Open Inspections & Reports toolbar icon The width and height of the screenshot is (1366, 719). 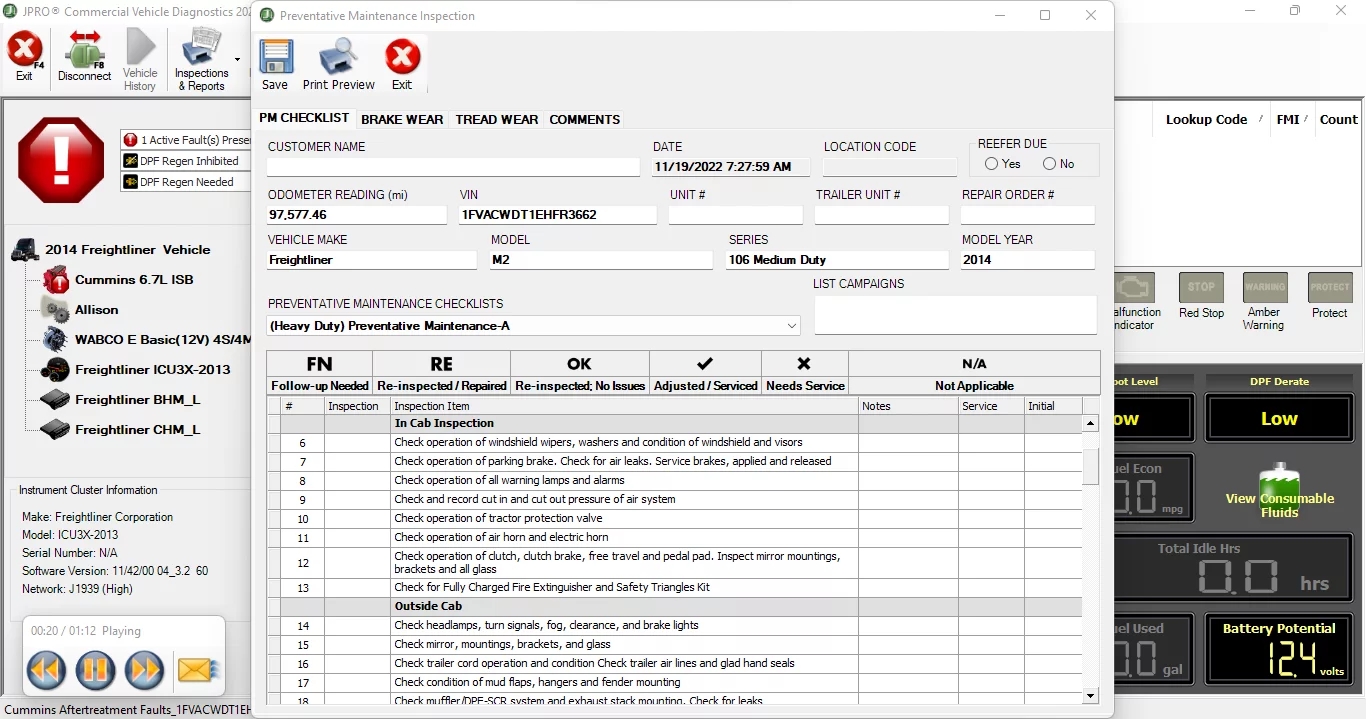click(x=201, y=59)
